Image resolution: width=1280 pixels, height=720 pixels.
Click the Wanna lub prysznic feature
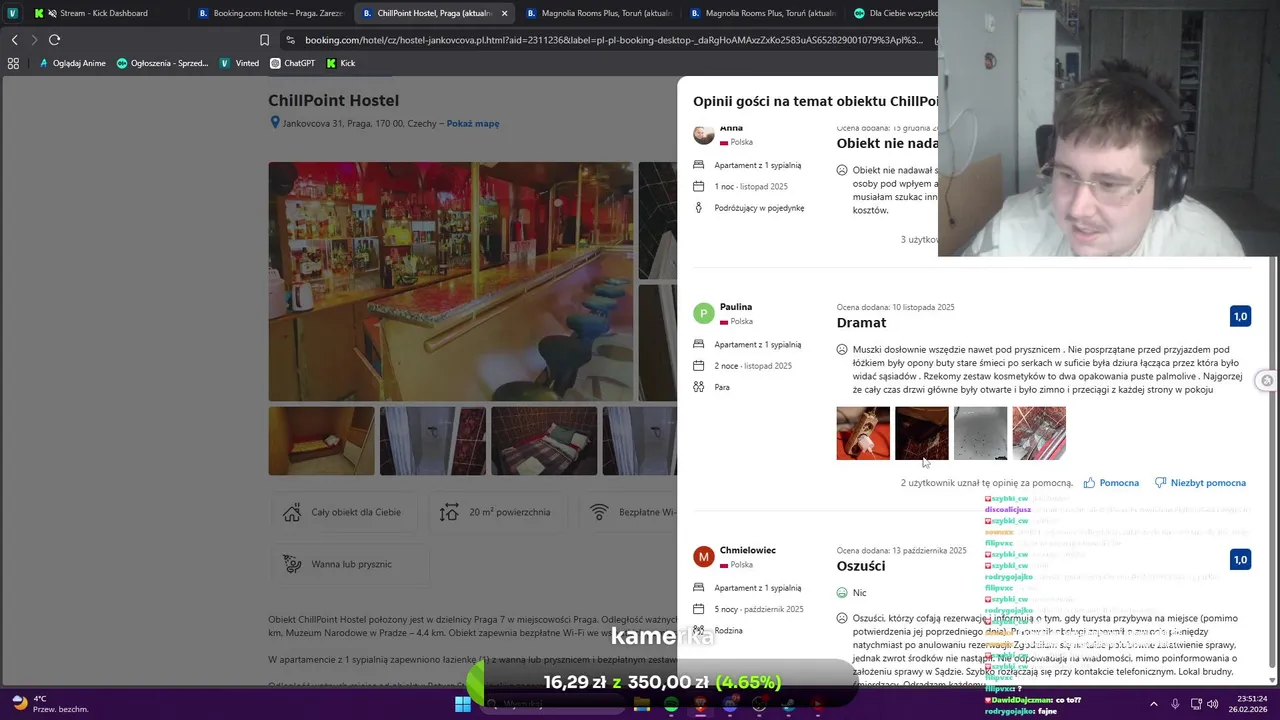350,564
